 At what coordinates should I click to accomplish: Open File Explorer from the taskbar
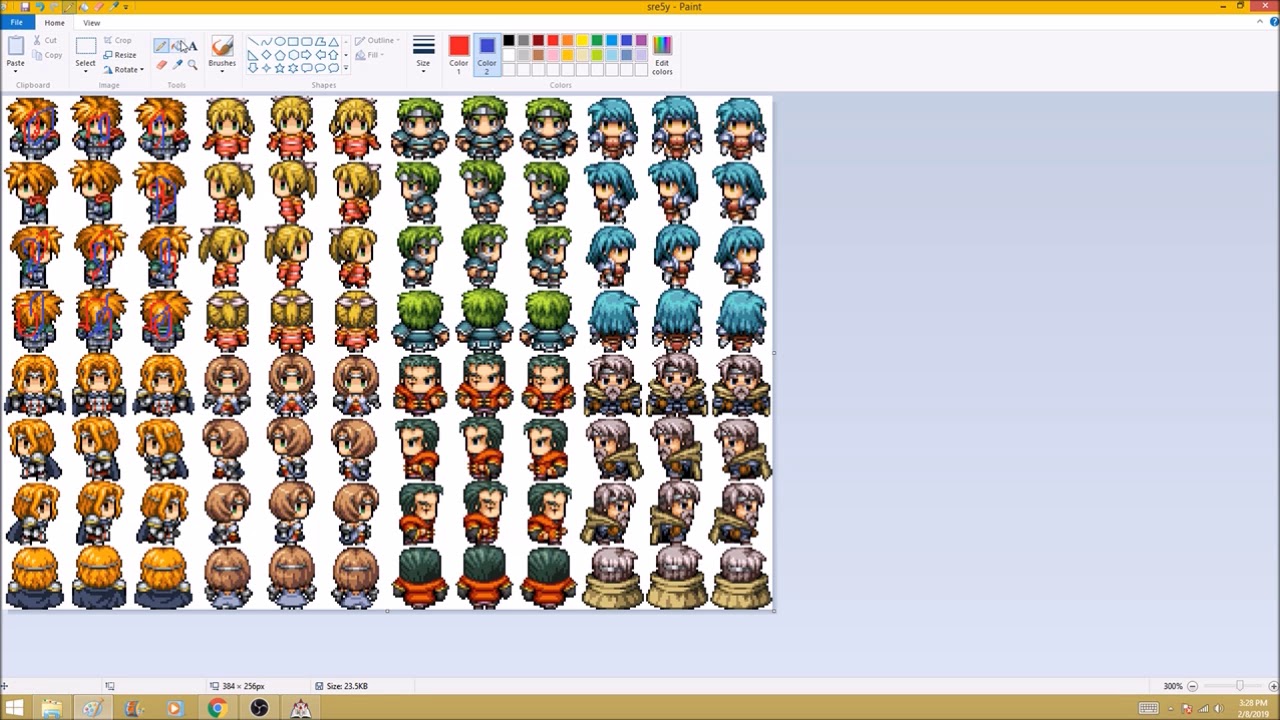pyautogui.click(x=52, y=708)
